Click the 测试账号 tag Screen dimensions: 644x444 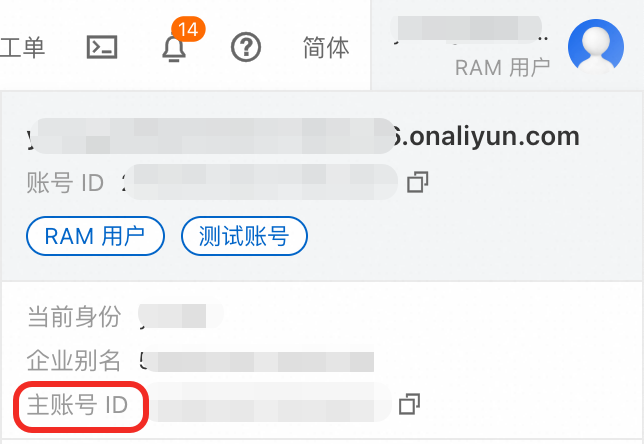(x=244, y=236)
